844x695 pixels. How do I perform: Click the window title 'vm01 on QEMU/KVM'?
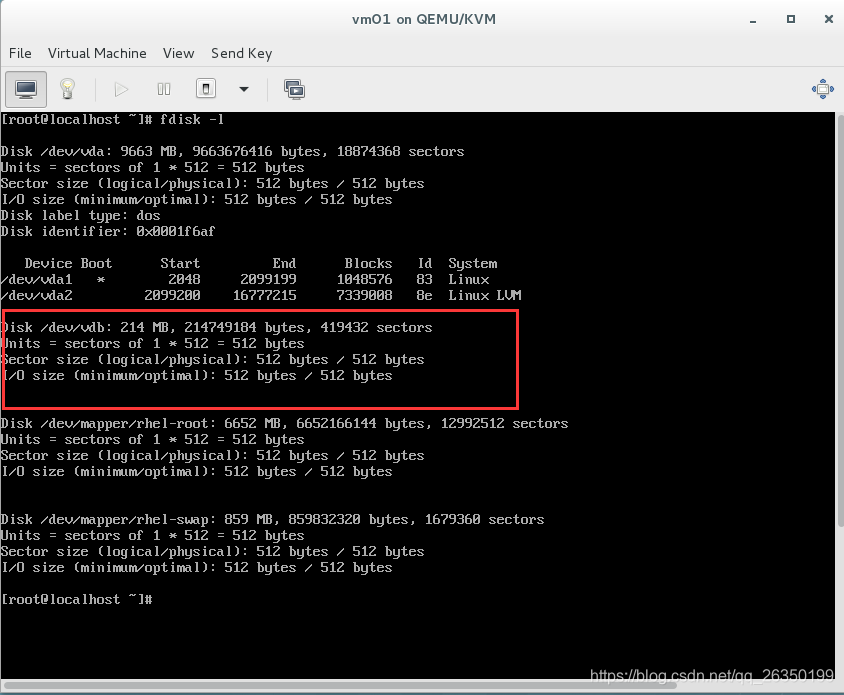424,19
